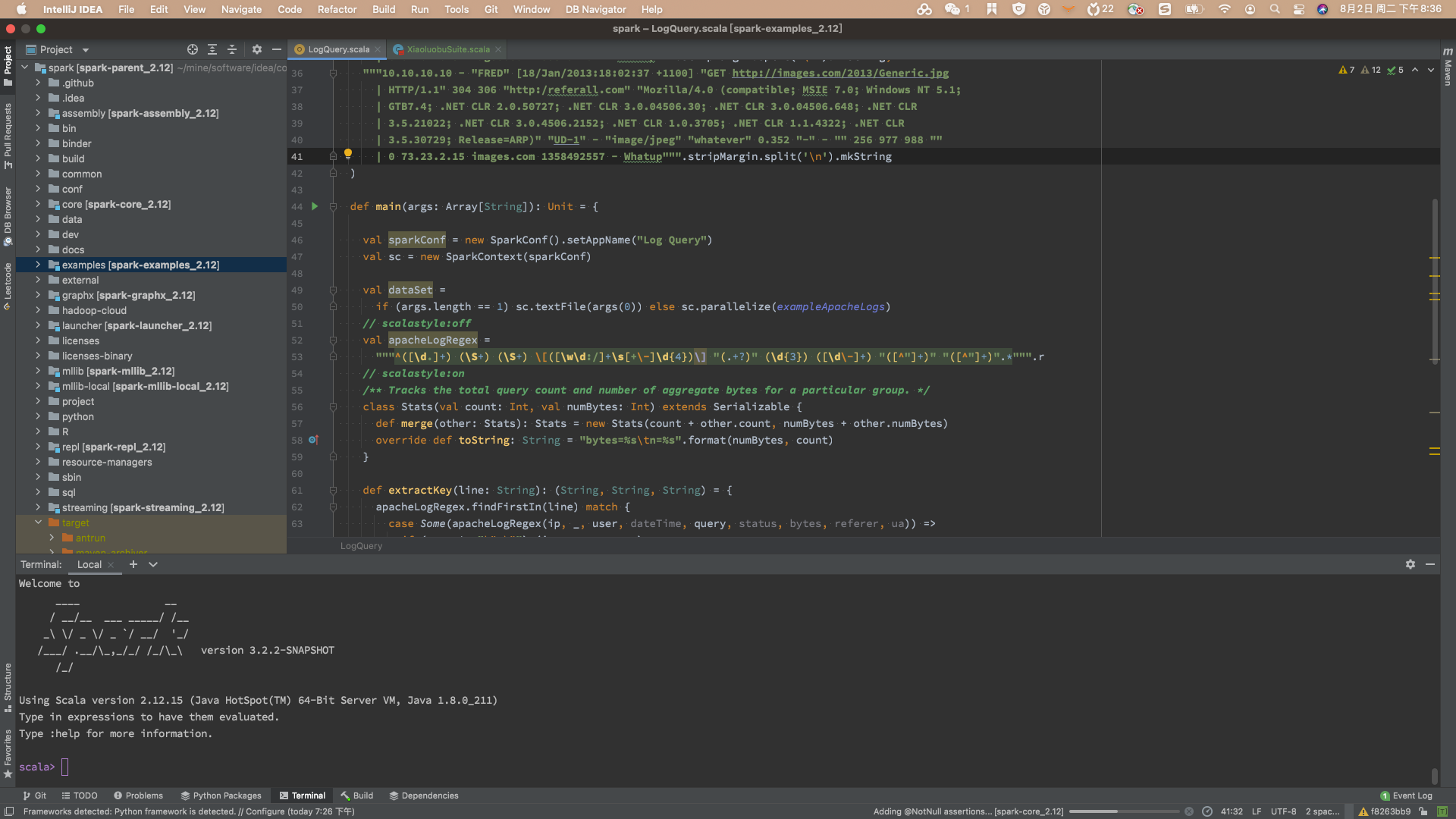Open the TODO tool window

(x=80, y=795)
